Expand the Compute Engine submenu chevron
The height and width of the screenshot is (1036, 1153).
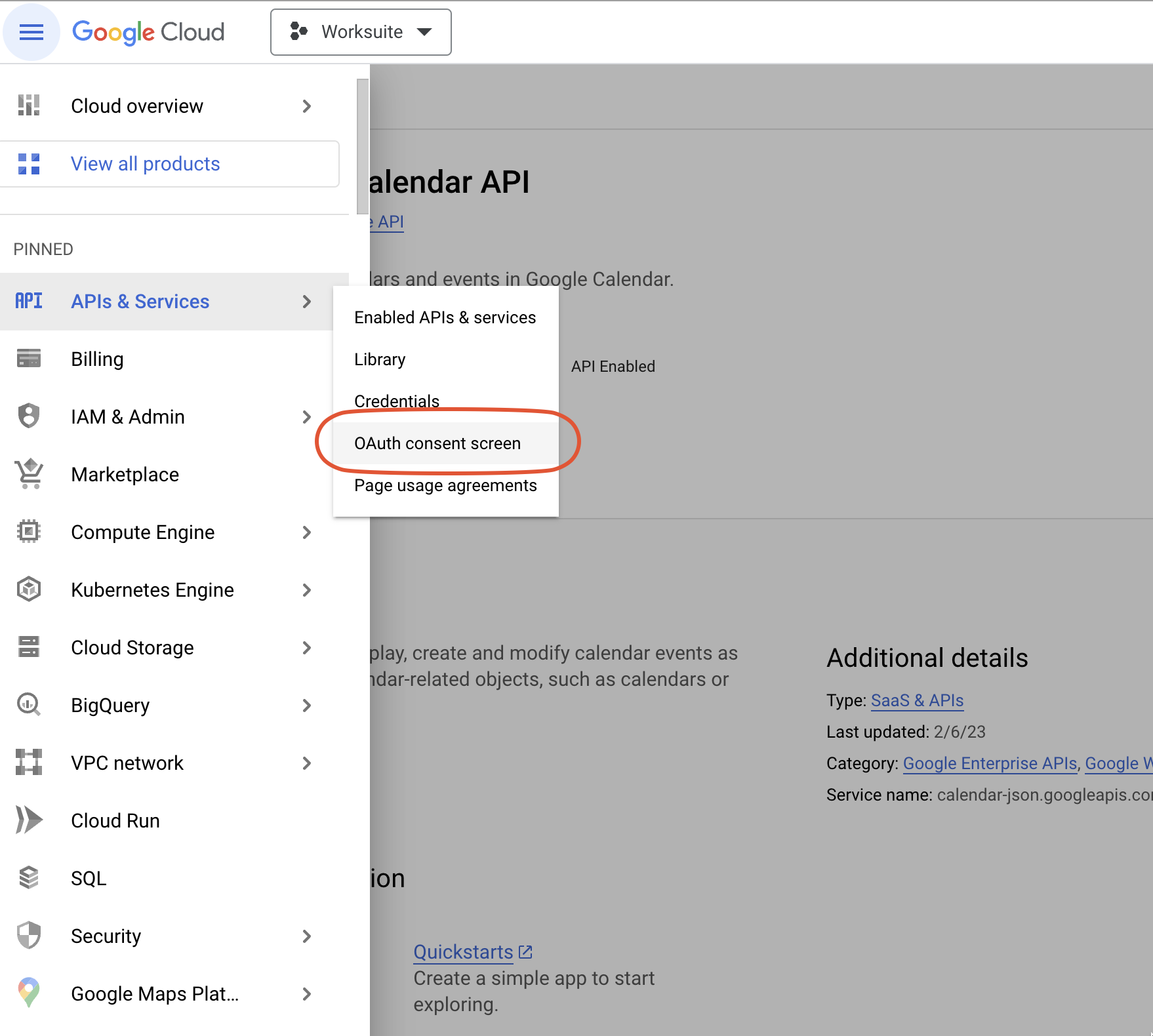coord(306,532)
